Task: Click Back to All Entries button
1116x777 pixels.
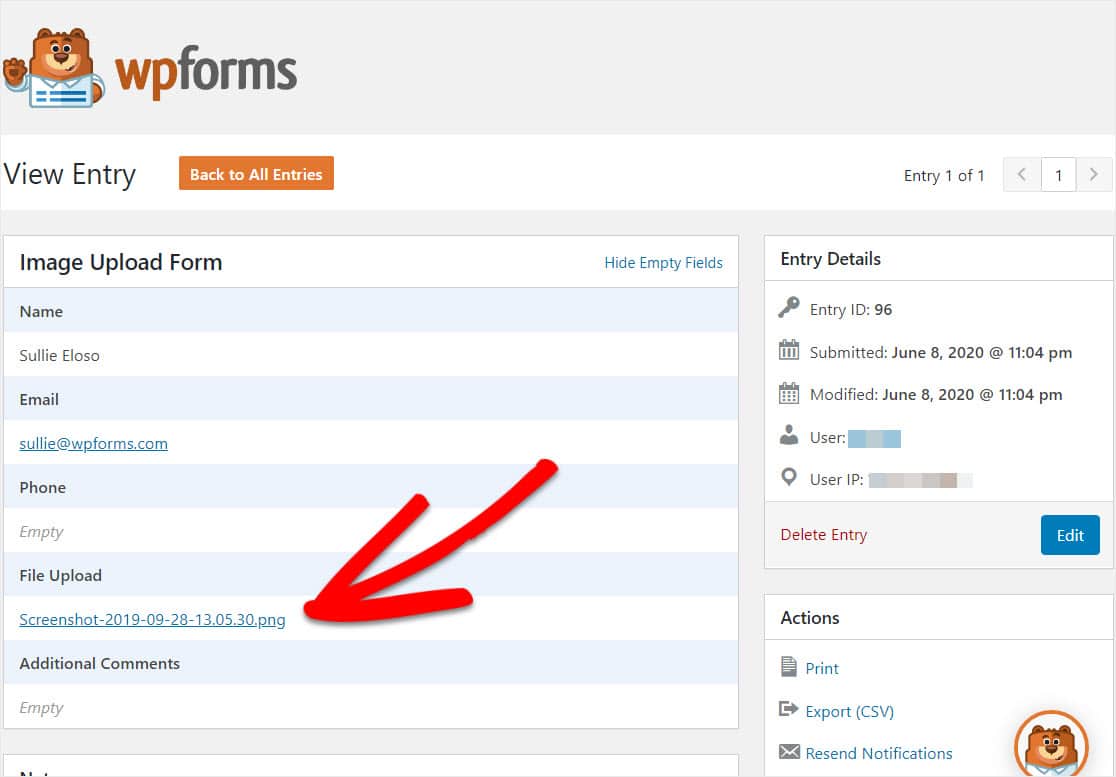Action: coord(256,174)
